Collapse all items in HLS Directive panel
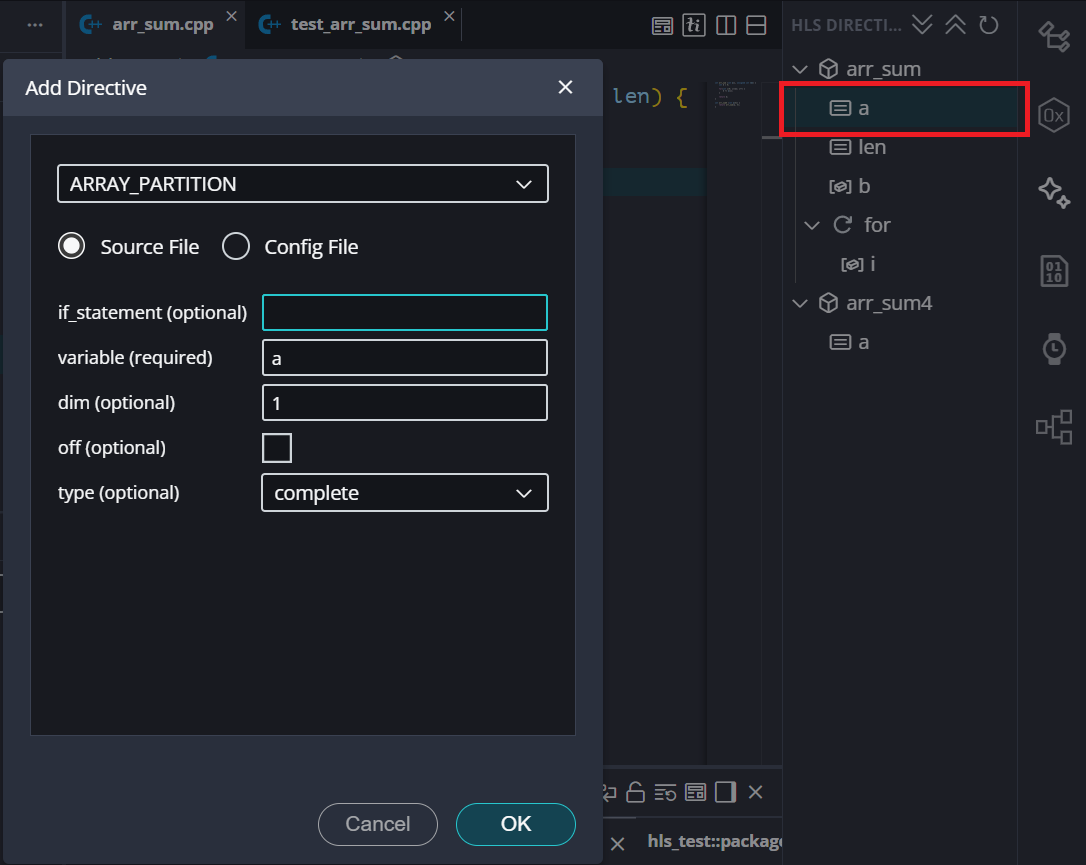This screenshot has width=1086, height=865. pos(955,25)
